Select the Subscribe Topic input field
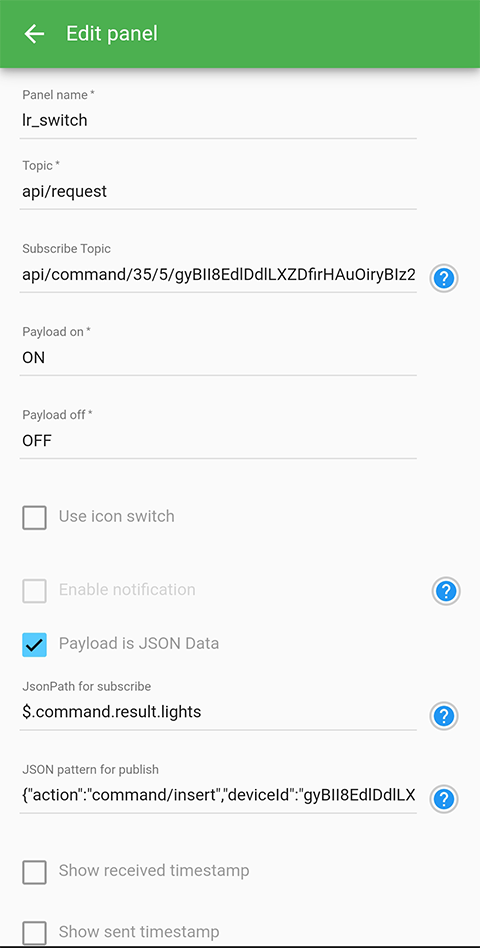The image size is (480, 948). pyautogui.click(x=218, y=275)
